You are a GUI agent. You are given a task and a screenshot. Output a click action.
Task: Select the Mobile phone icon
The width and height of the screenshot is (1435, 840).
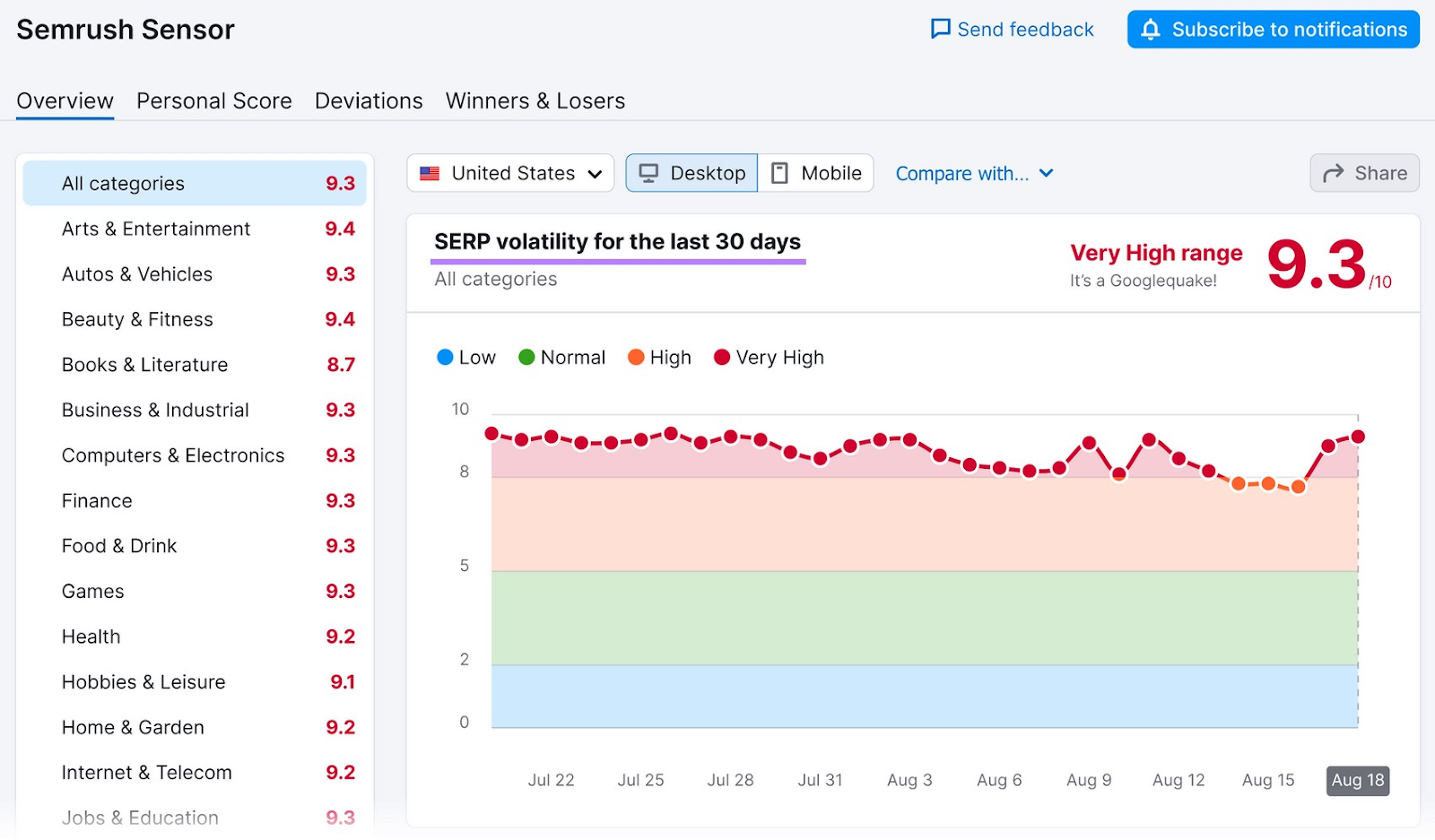[781, 172]
